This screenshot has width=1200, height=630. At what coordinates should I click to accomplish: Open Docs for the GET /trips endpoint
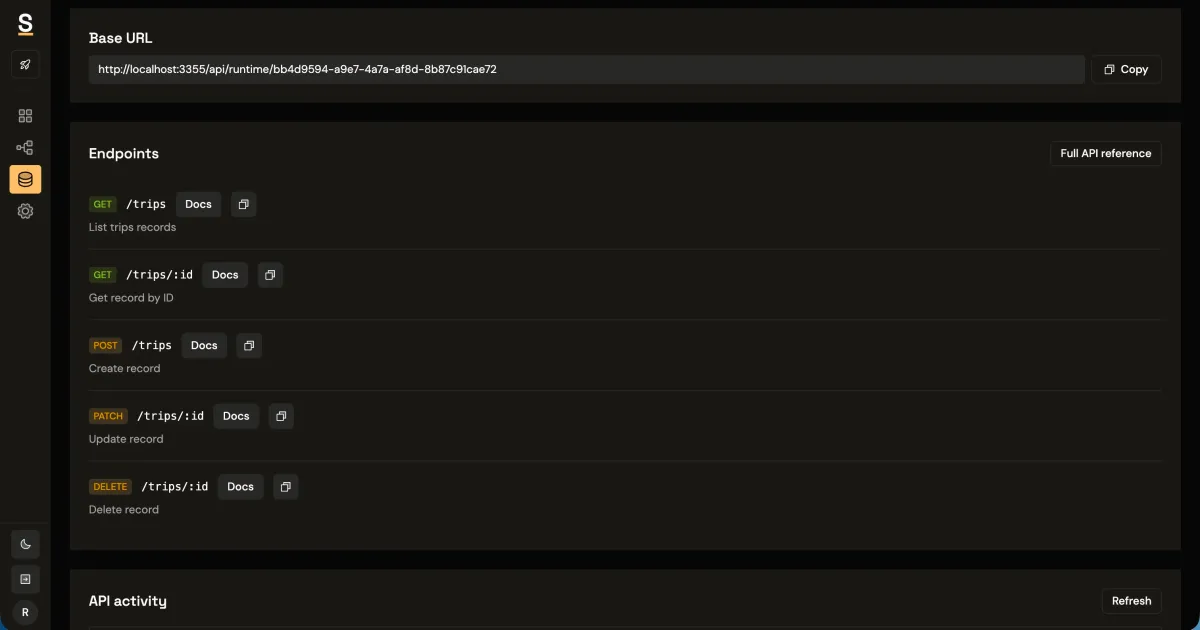[x=198, y=204]
